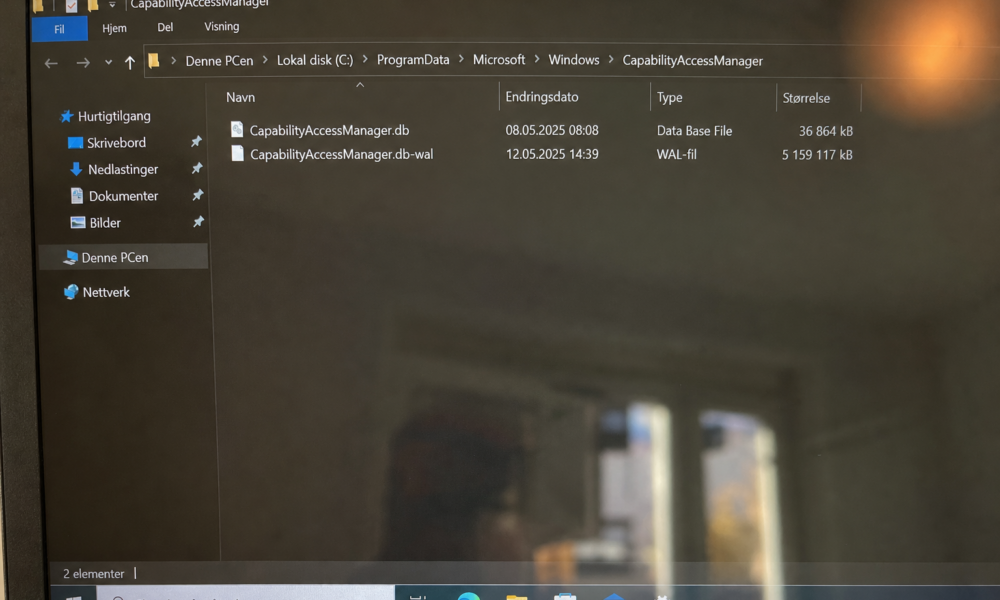Navigate to ProgramData breadcrumb
The width and height of the screenshot is (1000, 600).
point(413,60)
